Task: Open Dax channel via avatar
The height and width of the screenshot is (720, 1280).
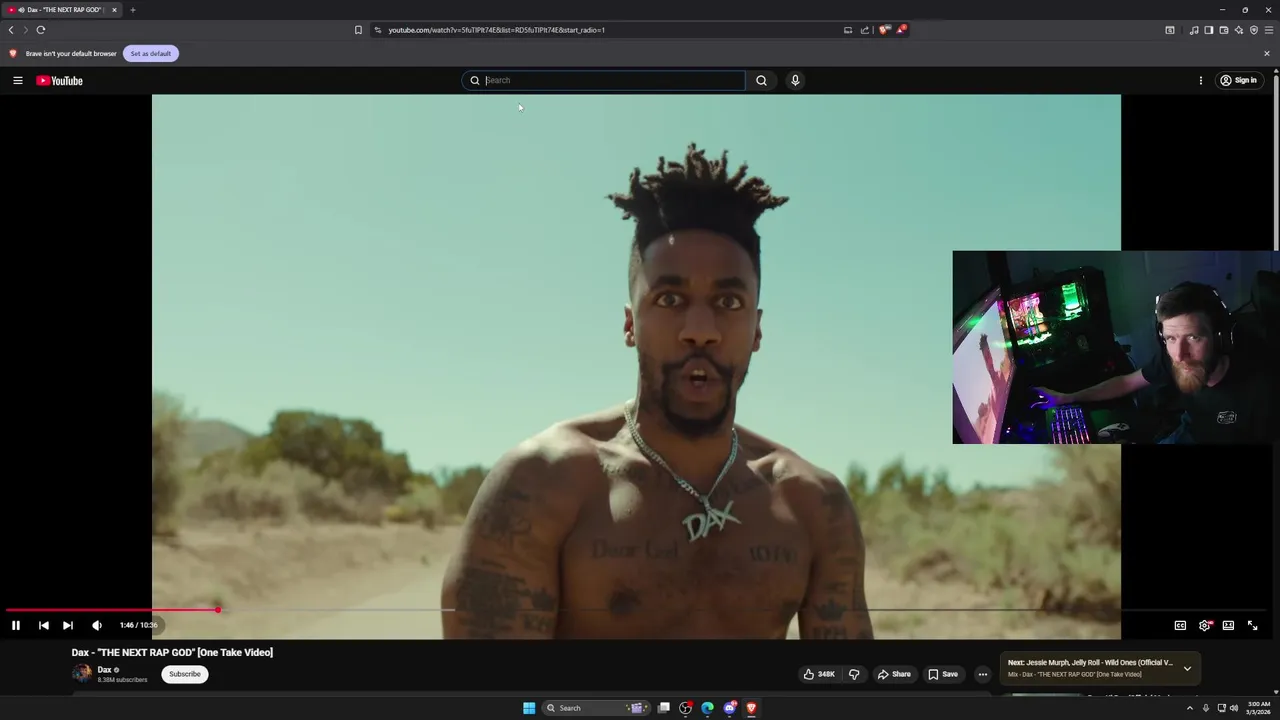Action: [82, 674]
